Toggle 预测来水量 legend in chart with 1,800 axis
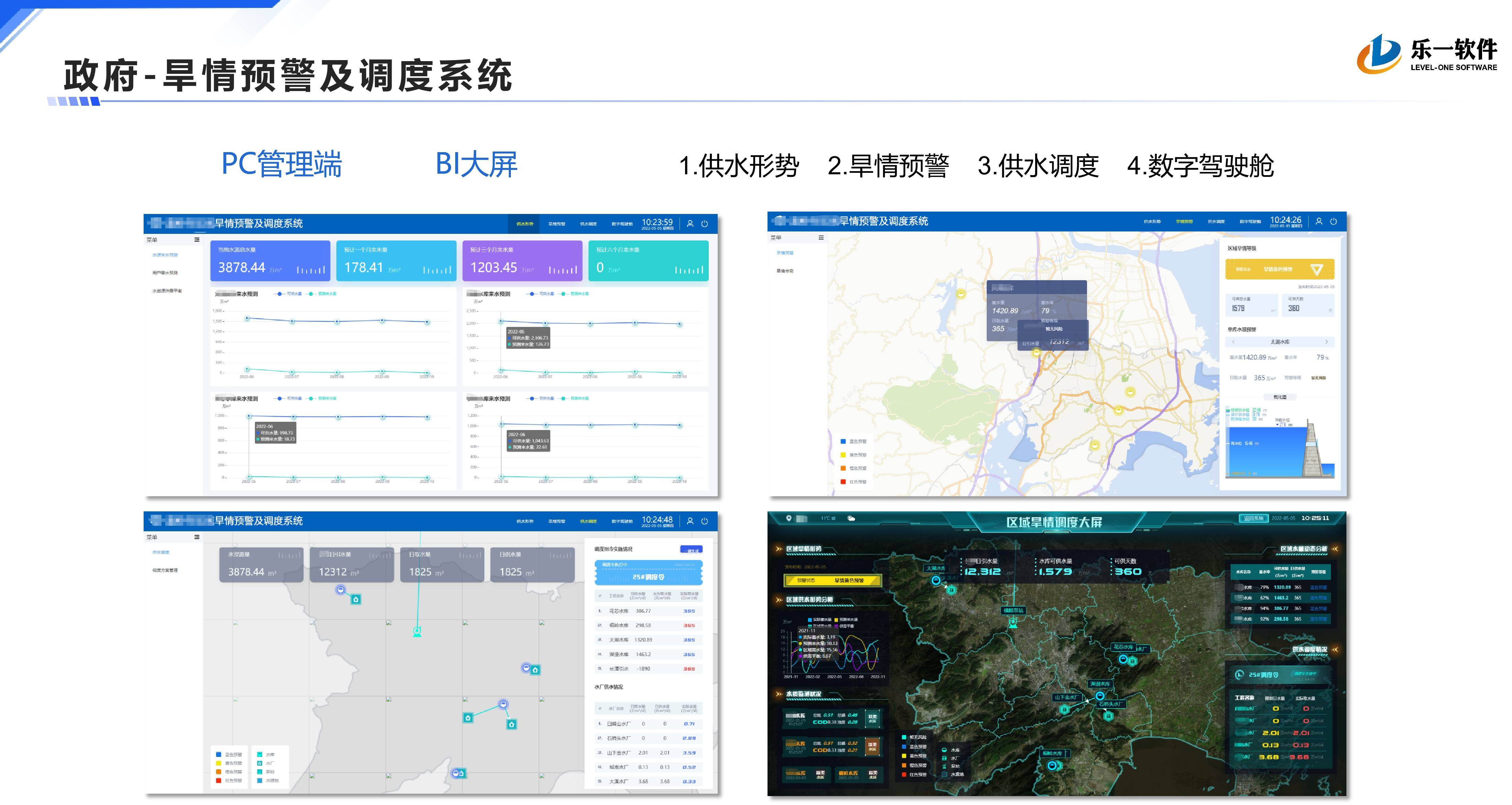1512x805 pixels. [x=321, y=293]
